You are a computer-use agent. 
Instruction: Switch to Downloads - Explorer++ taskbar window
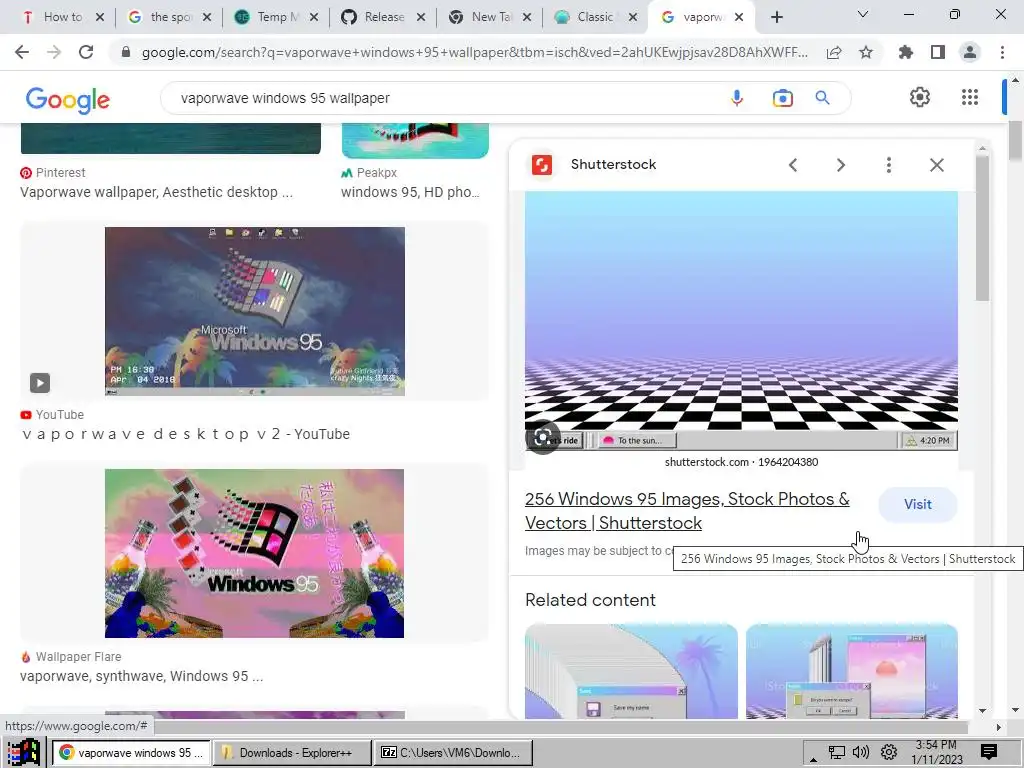click(x=292, y=753)
